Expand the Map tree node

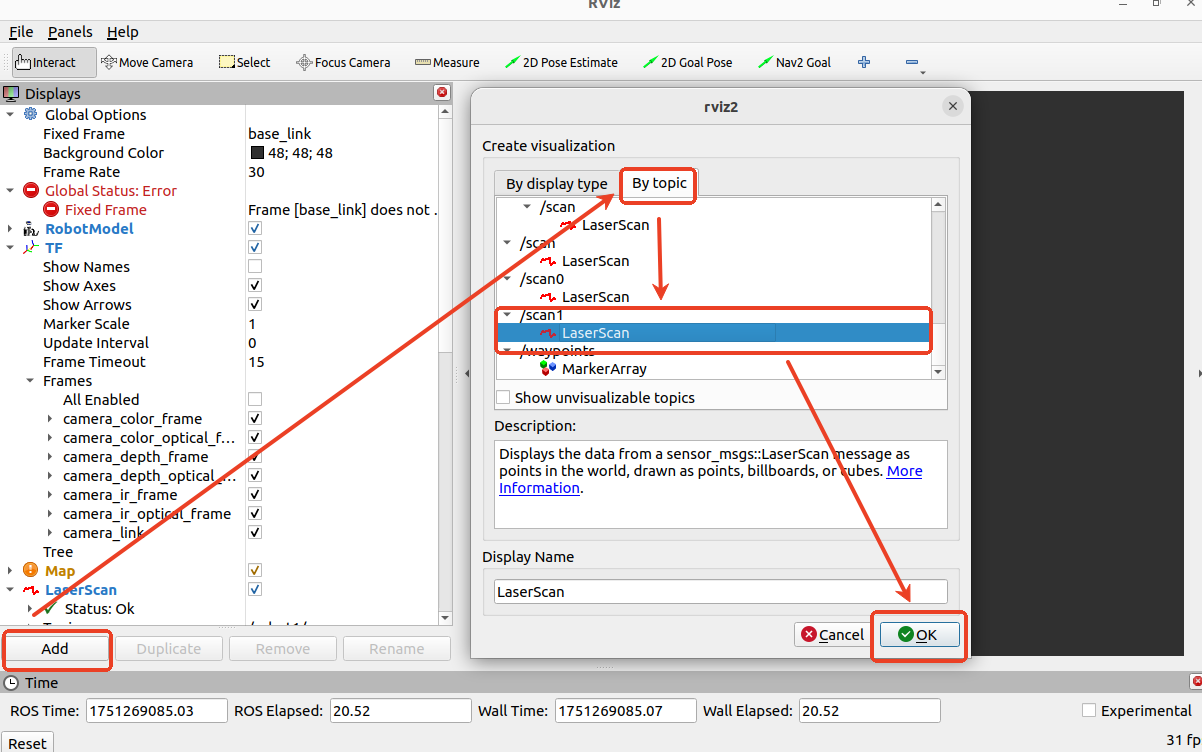click(x=10, y=570)
